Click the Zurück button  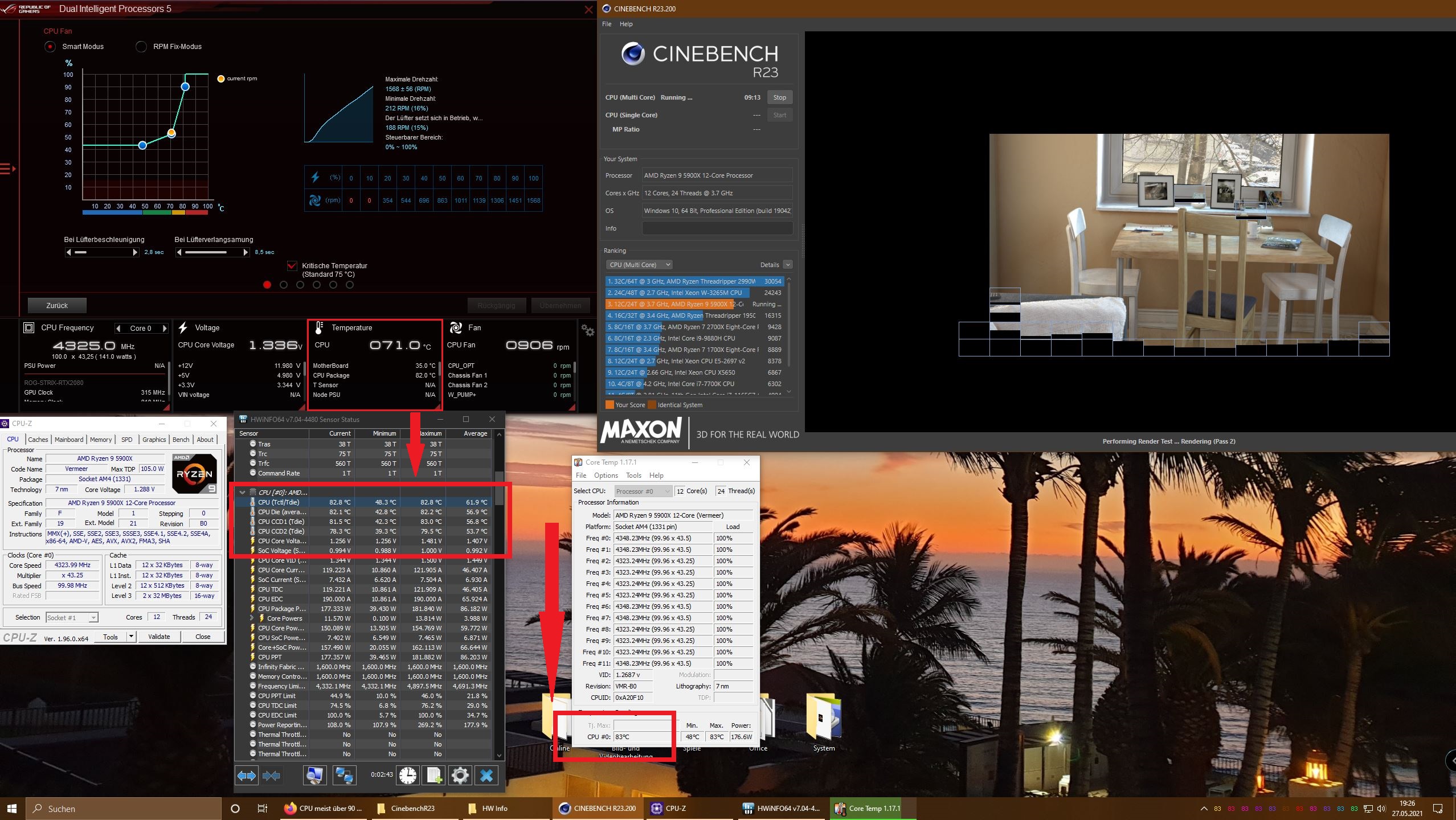point(57,306)
